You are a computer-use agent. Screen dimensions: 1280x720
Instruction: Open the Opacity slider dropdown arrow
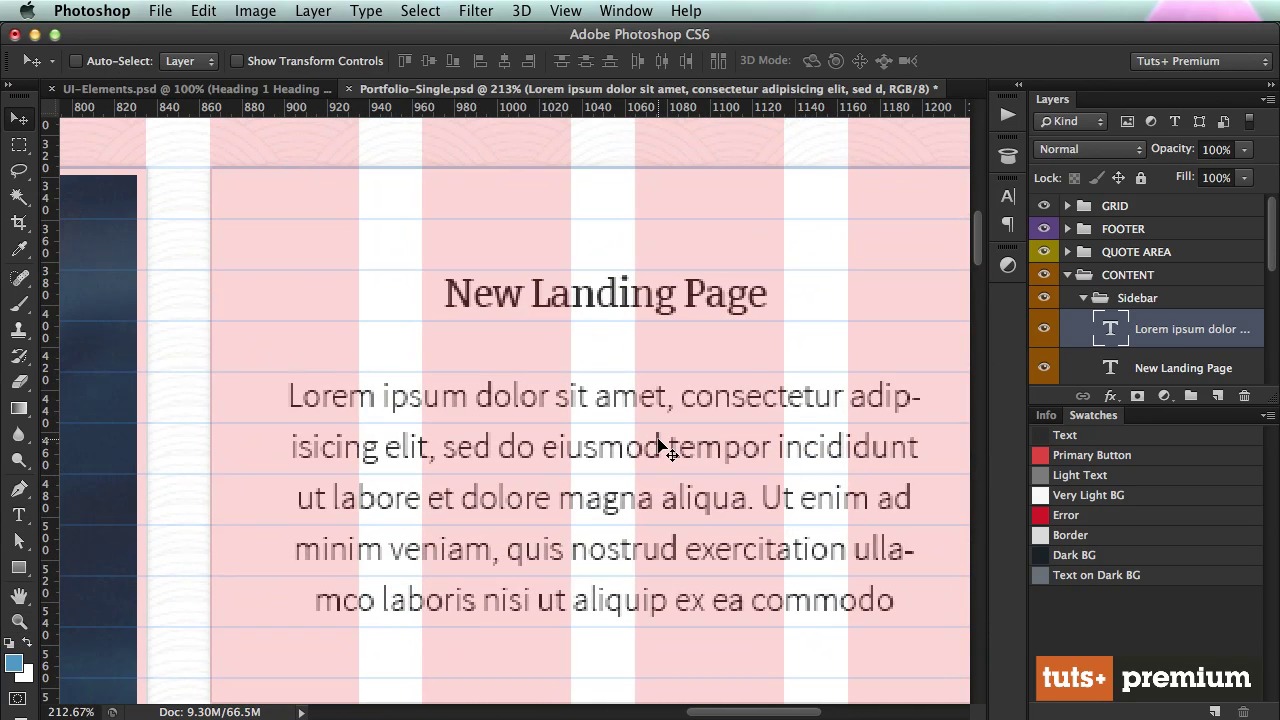(x=1244, y=150)
